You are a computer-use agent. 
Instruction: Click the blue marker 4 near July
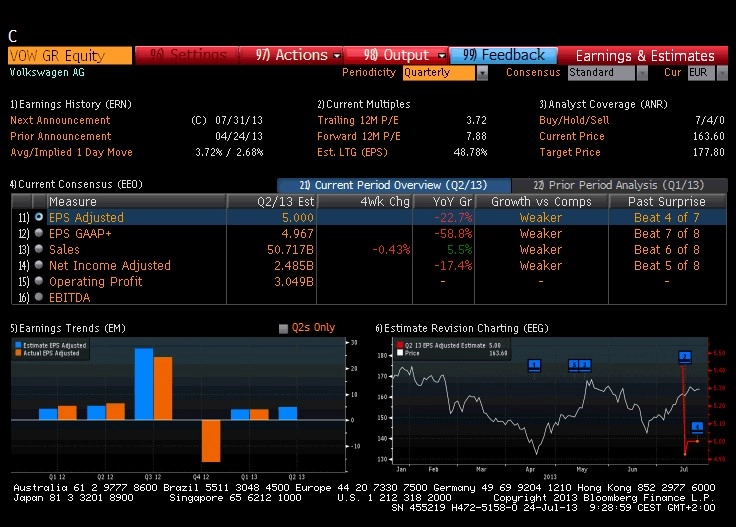pyautogui.click(x=697, y=427)
